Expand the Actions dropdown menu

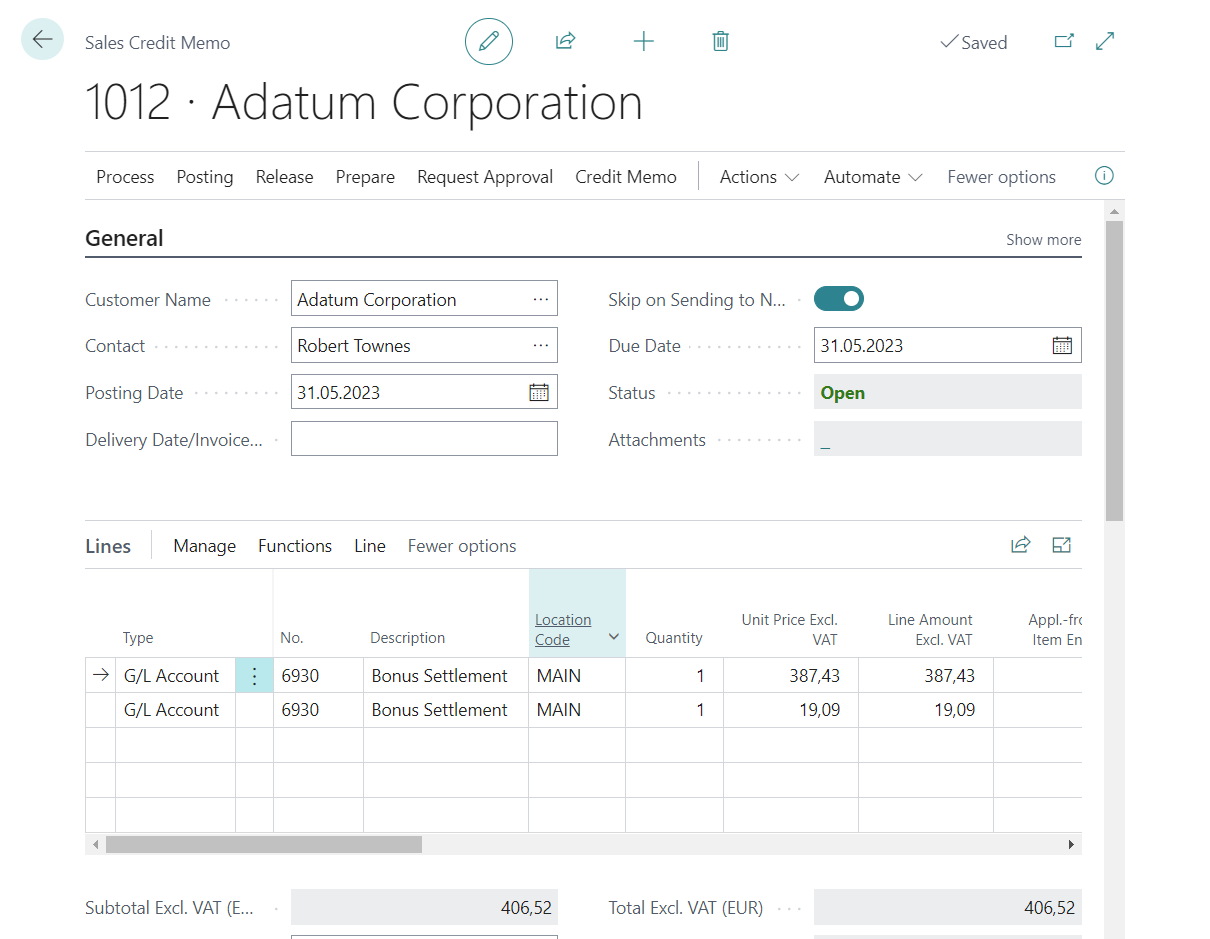point(759,177)
